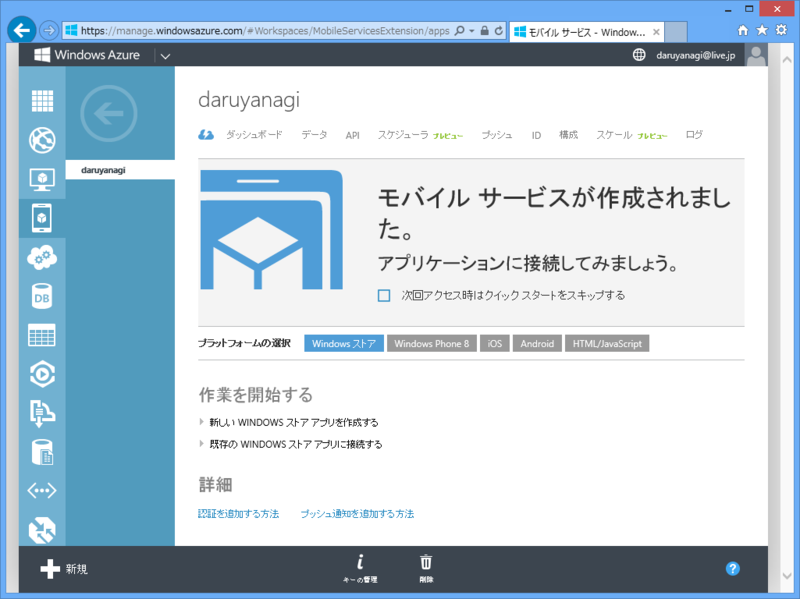Click the 削除 trash can icon

coord(426,568)
